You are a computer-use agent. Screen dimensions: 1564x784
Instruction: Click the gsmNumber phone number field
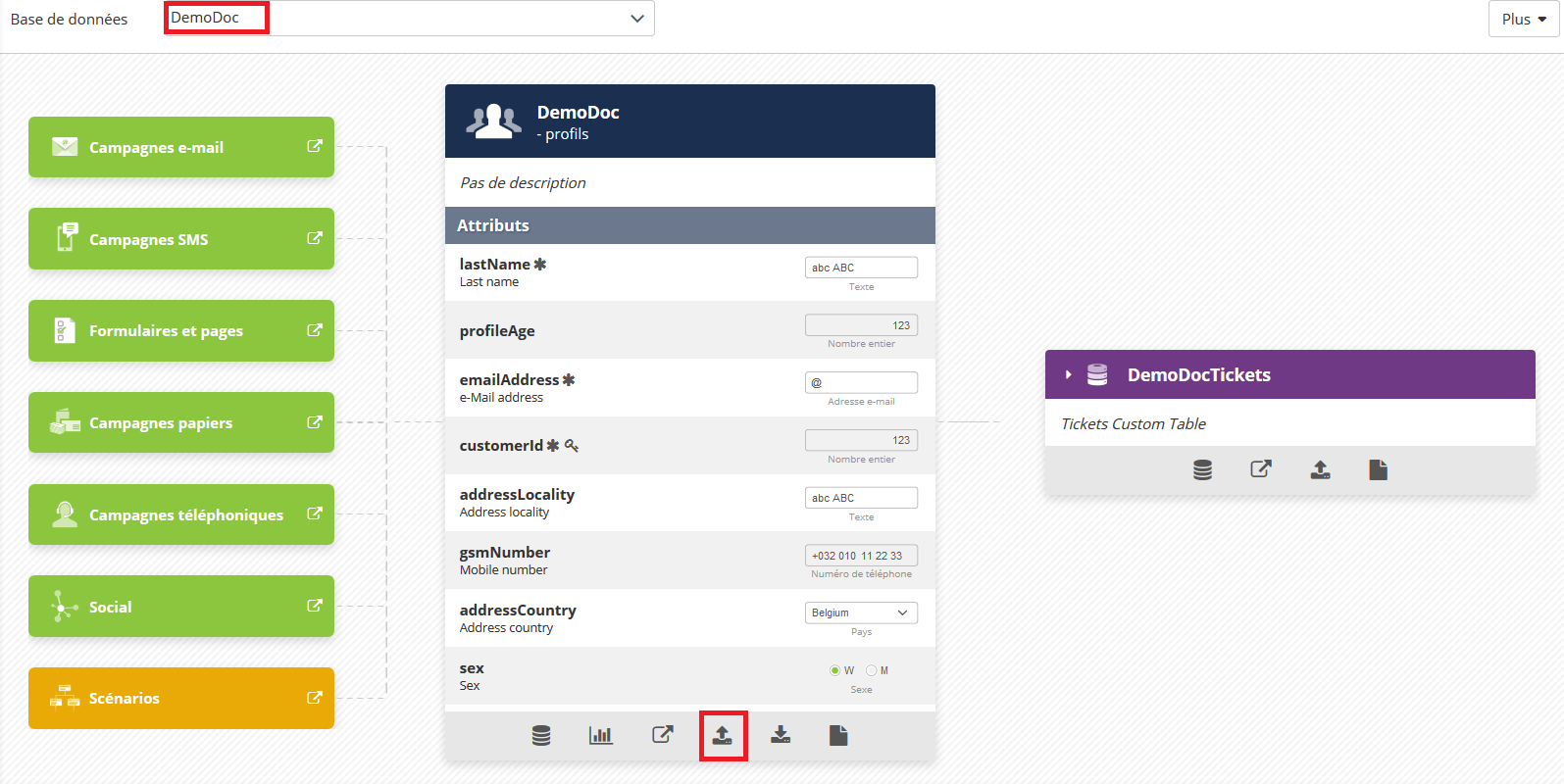click(x=861, y=556)
